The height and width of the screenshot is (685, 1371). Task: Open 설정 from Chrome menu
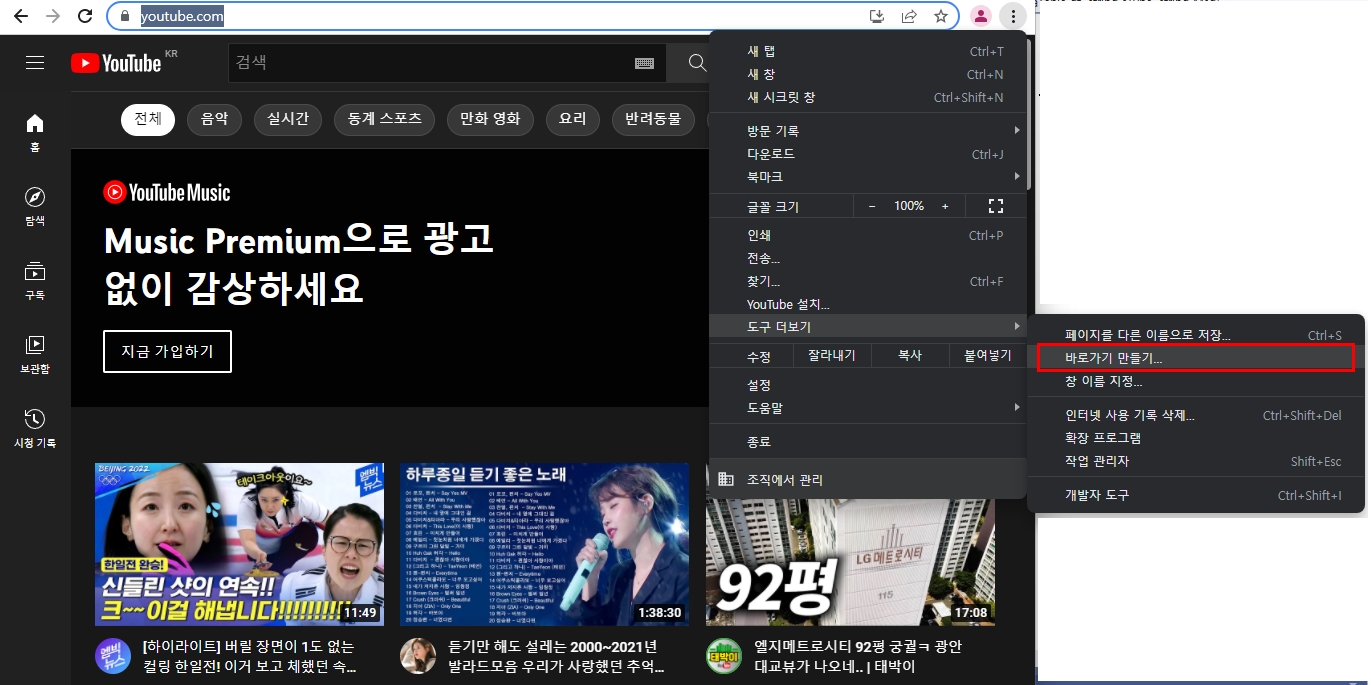pyautogui.click(x=867, y=385)
